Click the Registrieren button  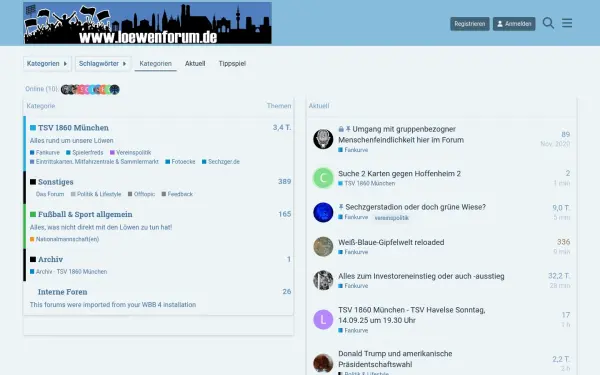click(x=470, y=24)
